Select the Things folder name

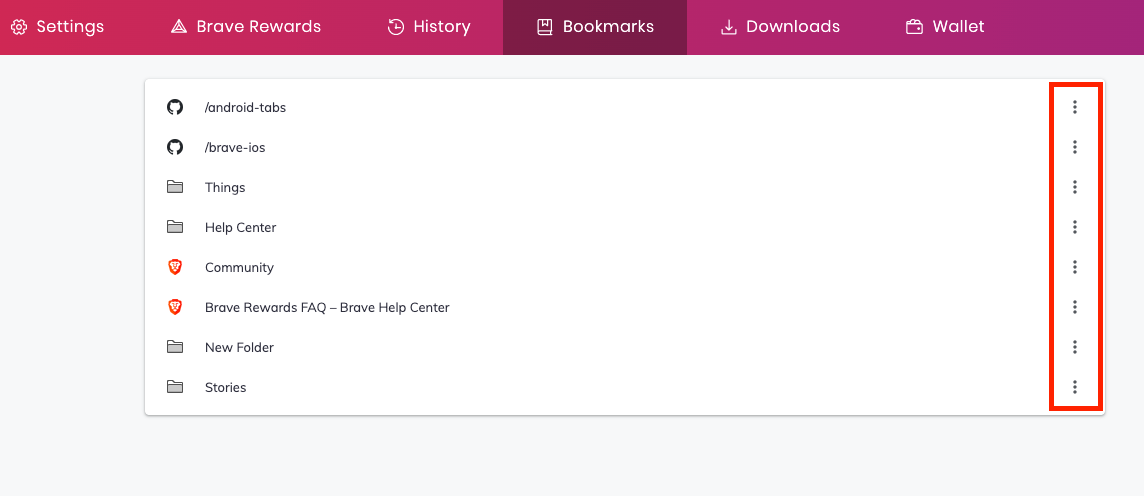(x=225, y=188)
